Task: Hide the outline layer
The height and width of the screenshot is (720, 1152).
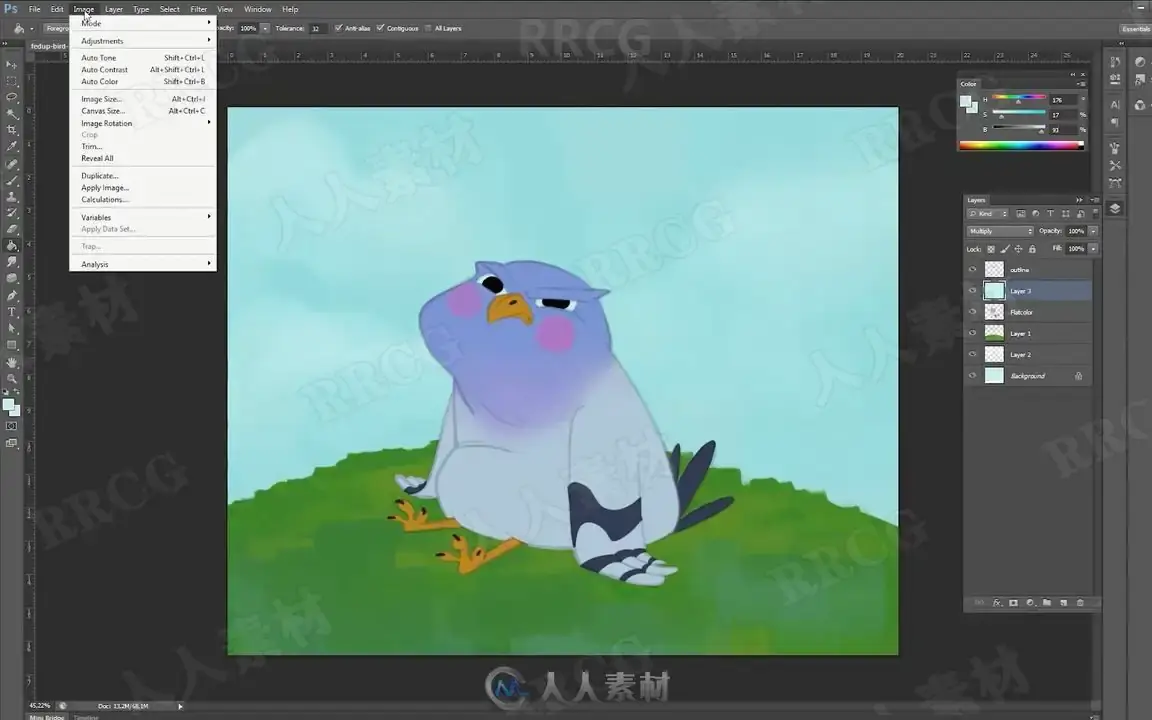Action: 973,270
